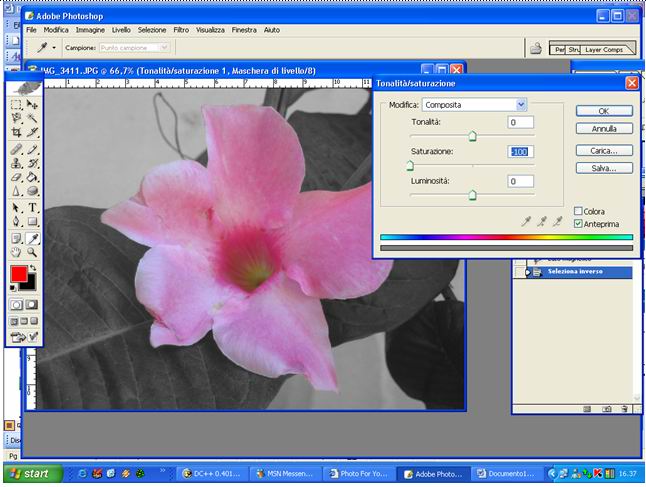The height and width of the screenshot is (487, 646).
Task: Select the Type tool
Action: 33,207
